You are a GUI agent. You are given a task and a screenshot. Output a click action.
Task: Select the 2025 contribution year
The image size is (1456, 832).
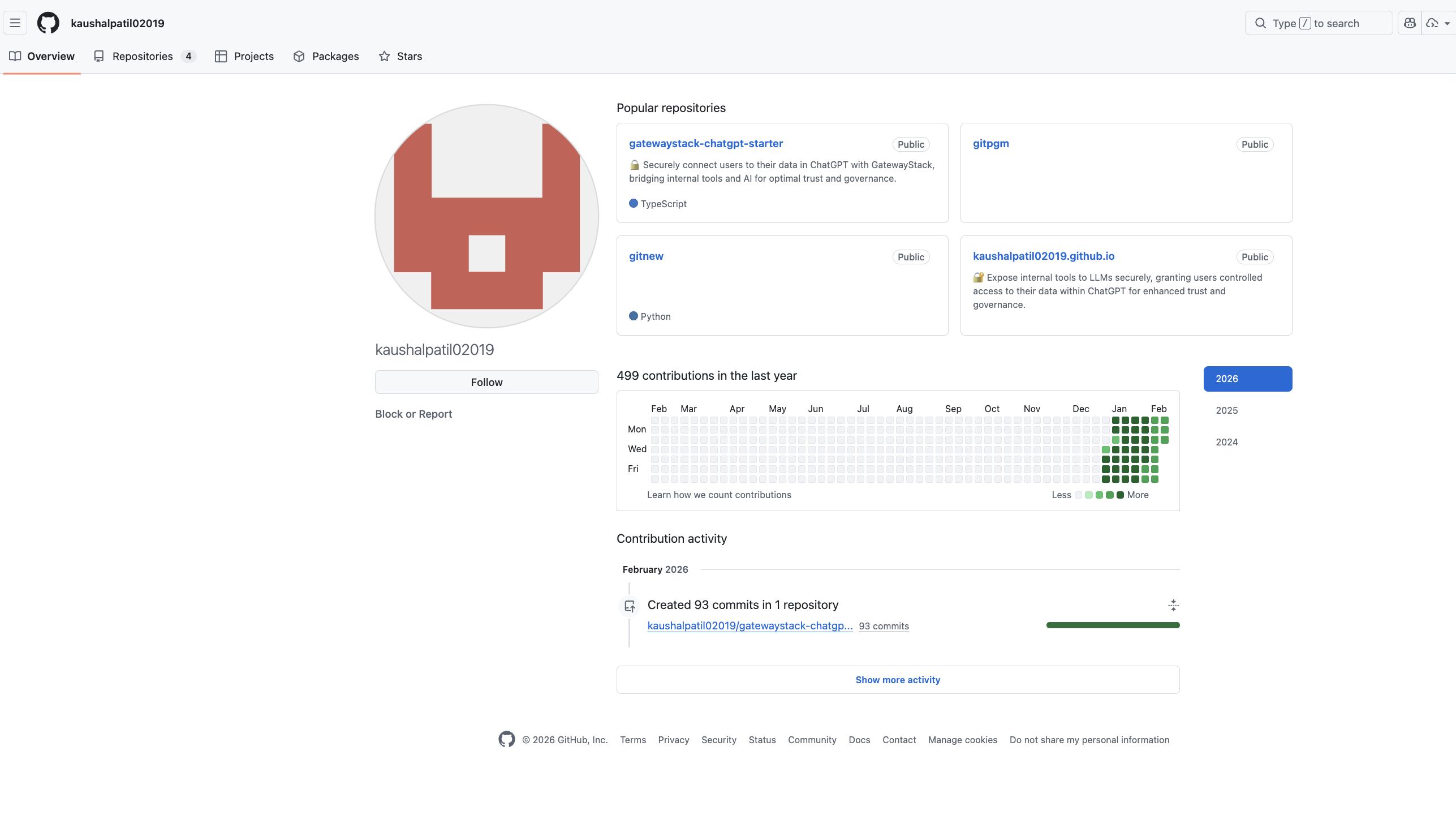pos(1226,410)
